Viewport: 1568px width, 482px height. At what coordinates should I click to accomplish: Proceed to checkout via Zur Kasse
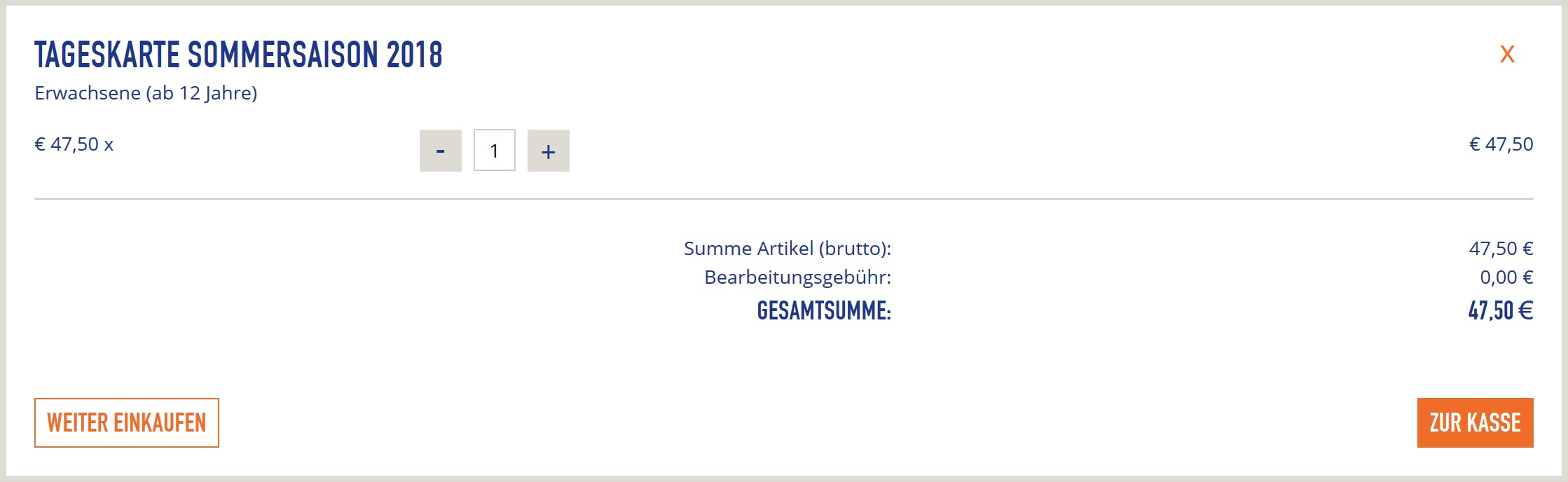click(1475, 422)
